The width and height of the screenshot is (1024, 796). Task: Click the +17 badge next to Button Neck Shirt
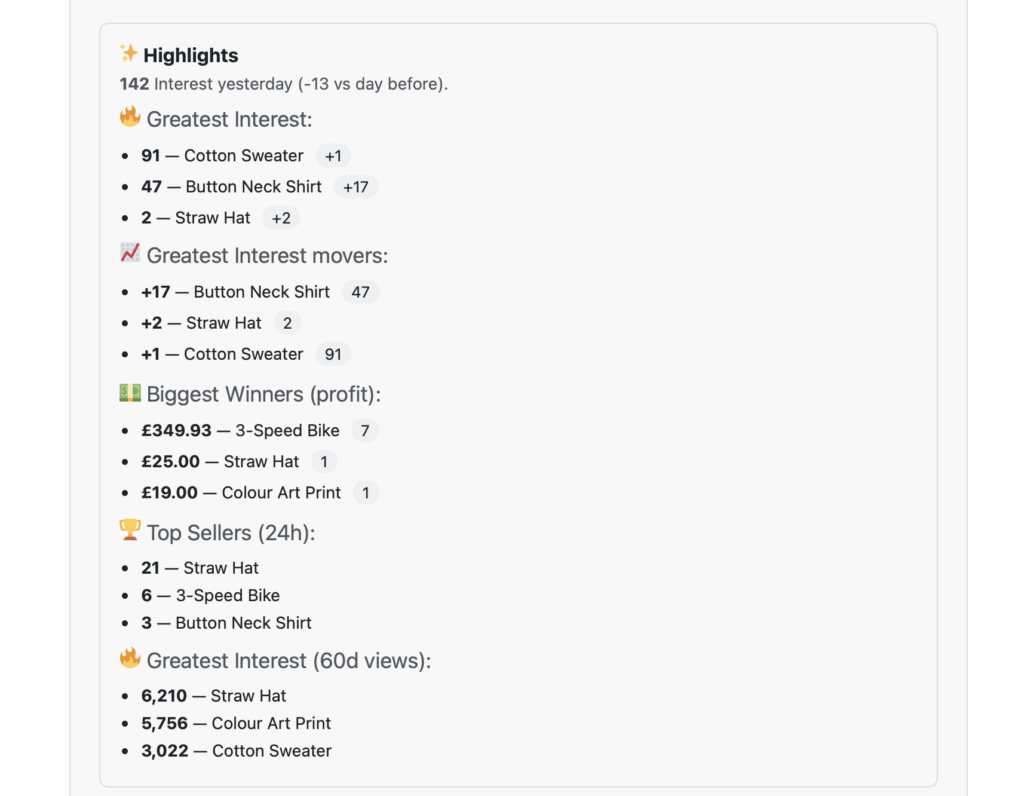pos(355,187)
